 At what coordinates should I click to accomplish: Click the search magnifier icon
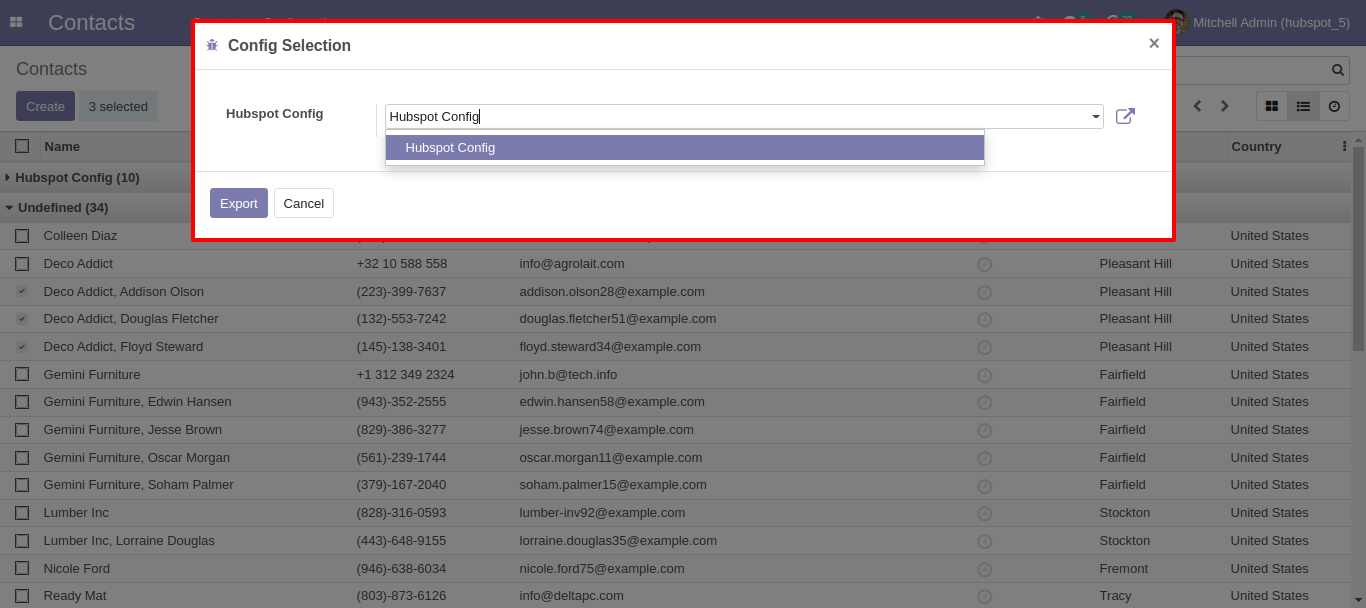tap(1338, 70)
